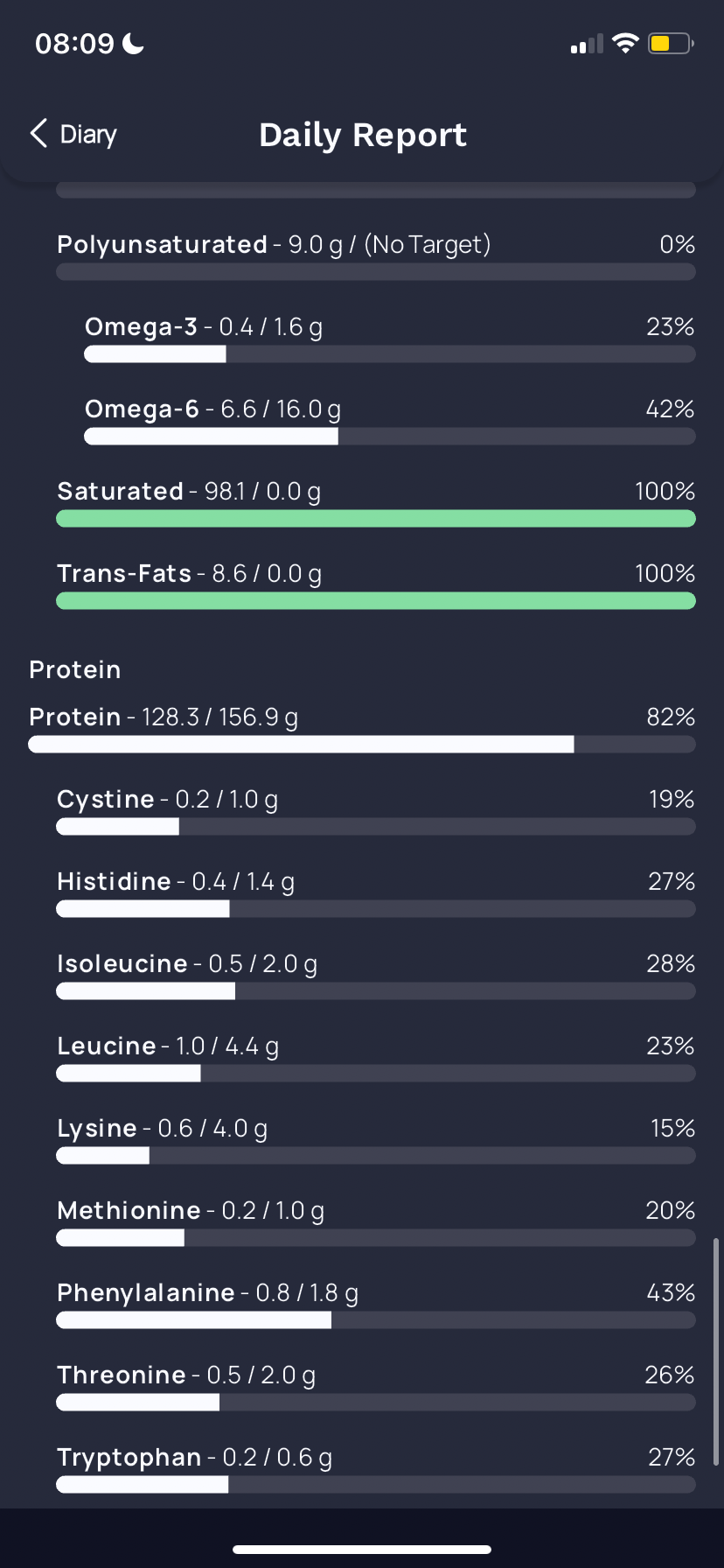
Task: Tap the moon focus mode icon
Action: click(x=133, y=43)
